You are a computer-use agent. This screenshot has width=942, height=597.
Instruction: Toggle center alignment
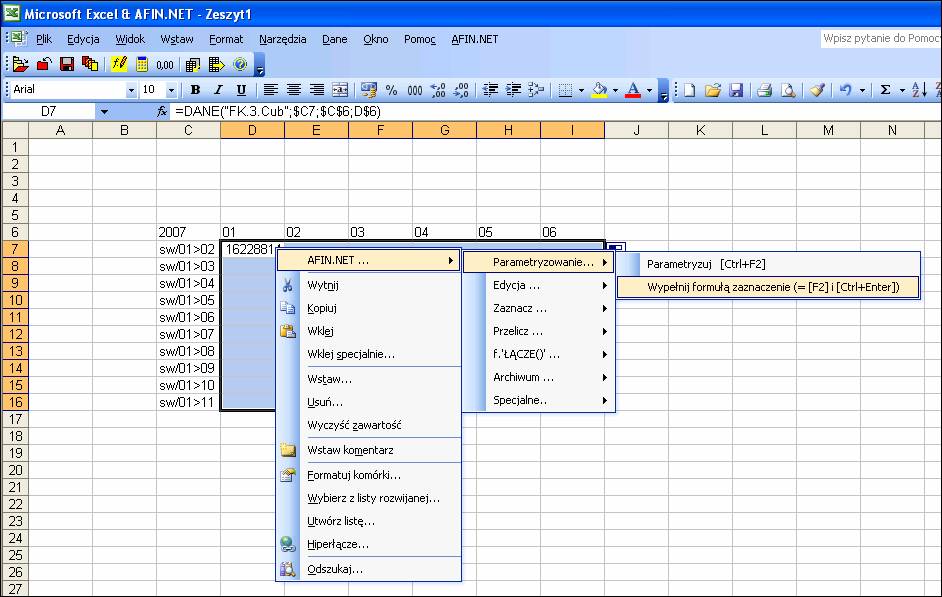point(294,90)
